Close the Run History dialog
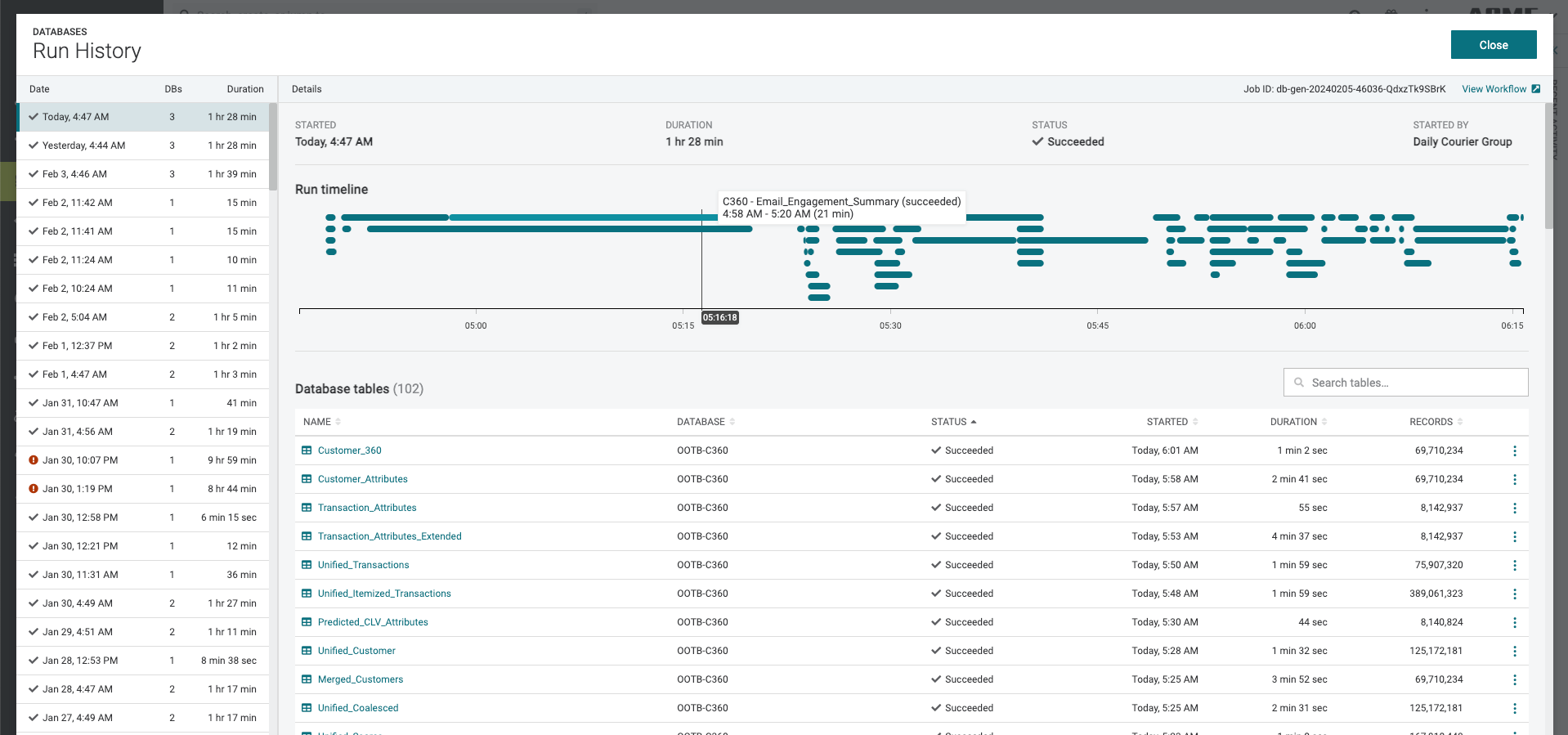Viewport: 1568px width, 735px height. click(x=1494, y=45)
